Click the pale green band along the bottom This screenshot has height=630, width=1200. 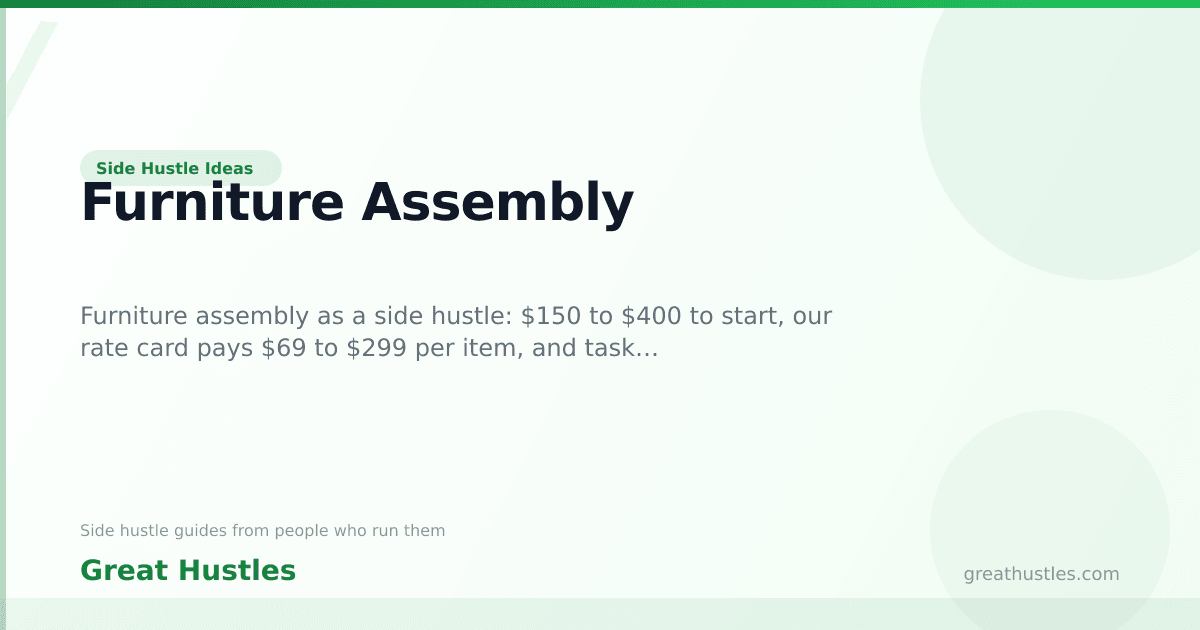[x=600, y=614]
